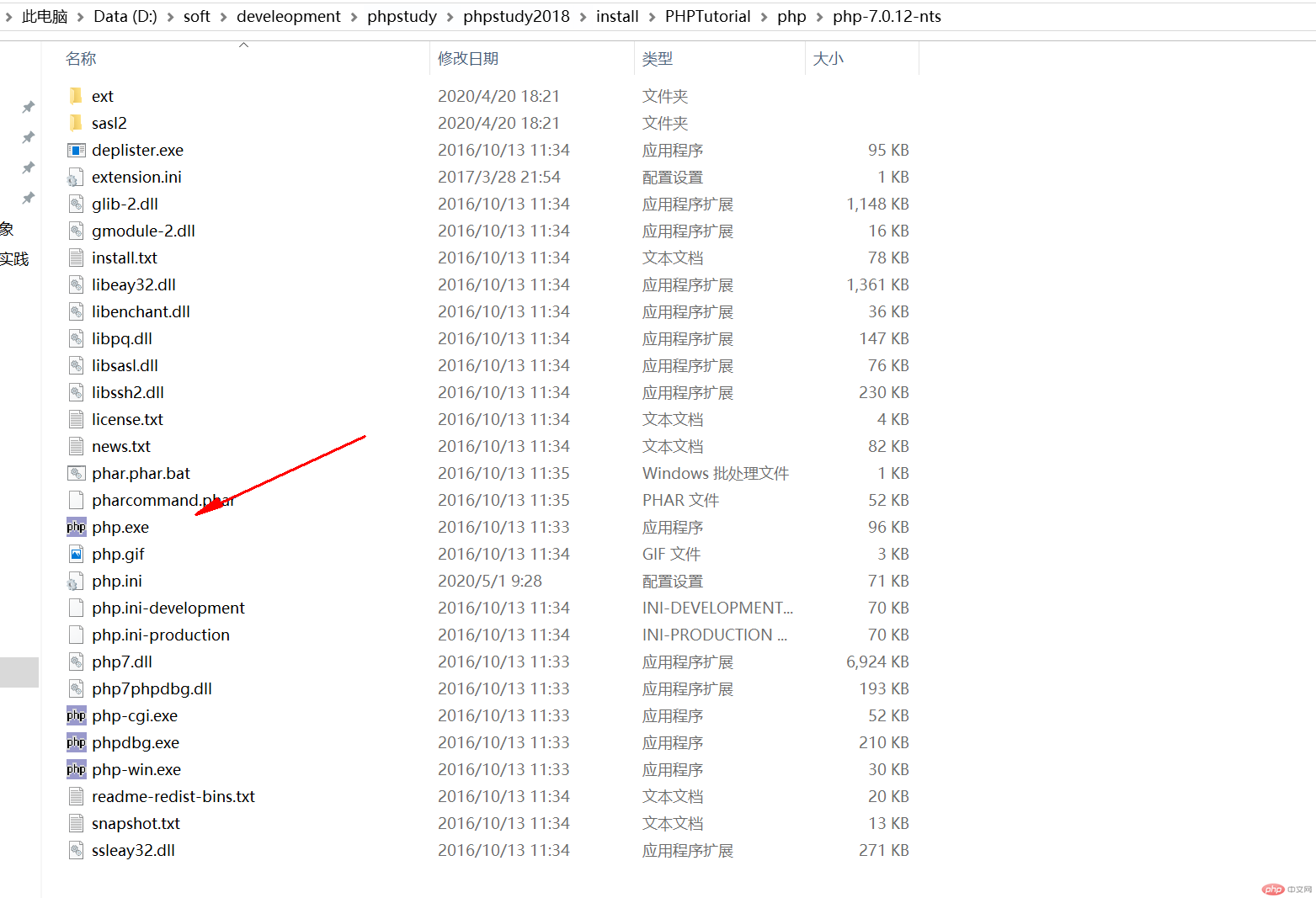Click the libssh2.dll file icon
This screenshot has height=898, width=1316.
[x=76, y=392]
